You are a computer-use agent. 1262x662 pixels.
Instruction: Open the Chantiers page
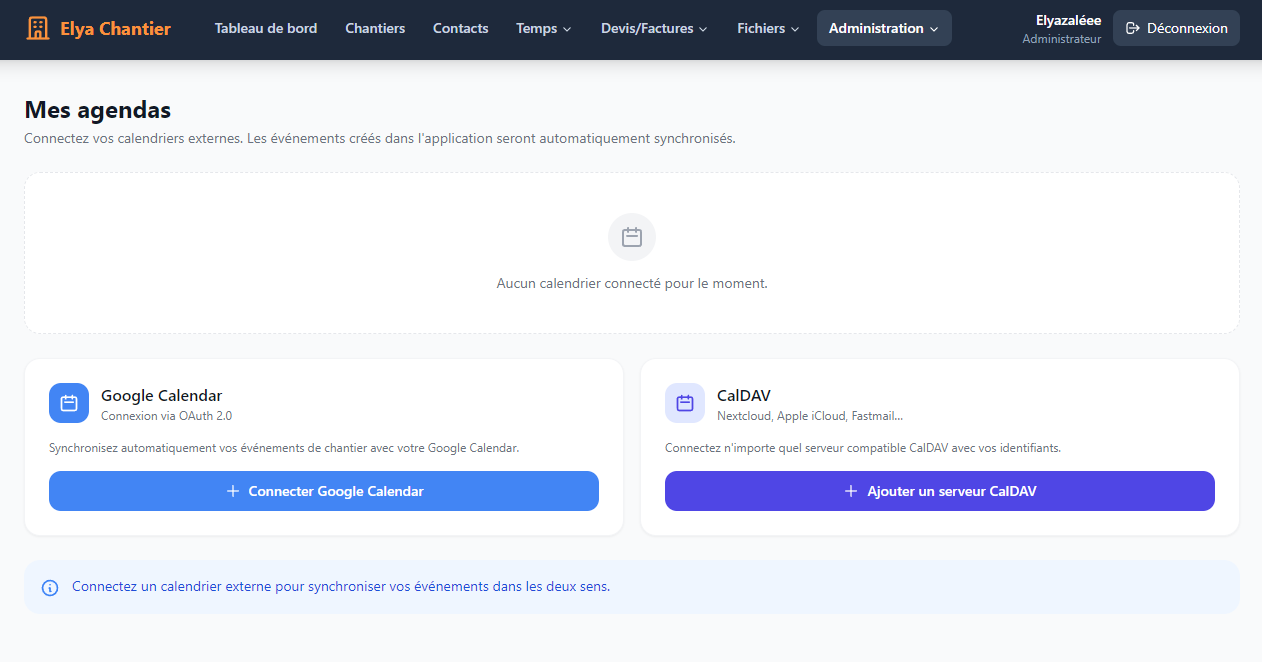(x=375, y=28)
